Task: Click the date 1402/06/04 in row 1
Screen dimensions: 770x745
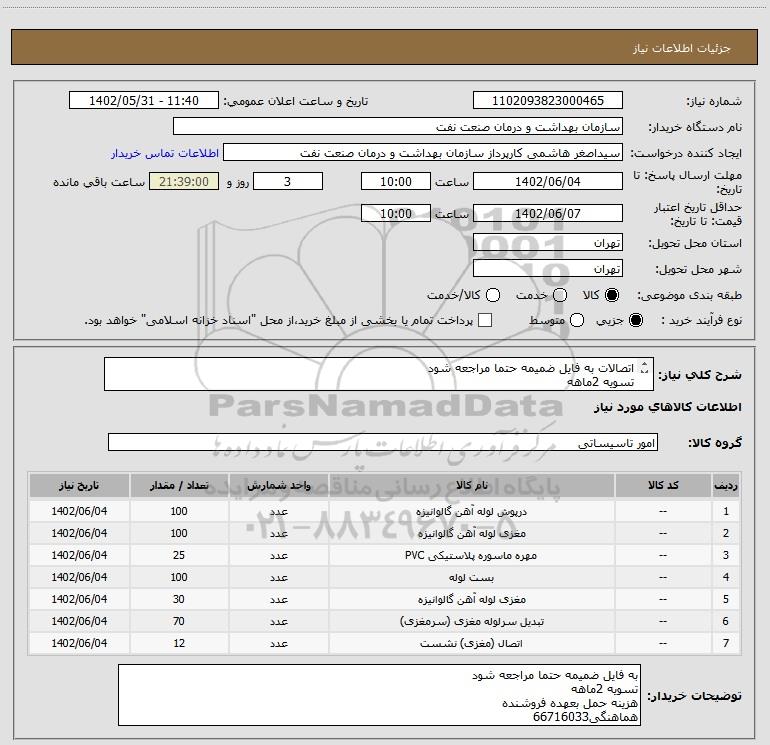Action: [79, 511]
